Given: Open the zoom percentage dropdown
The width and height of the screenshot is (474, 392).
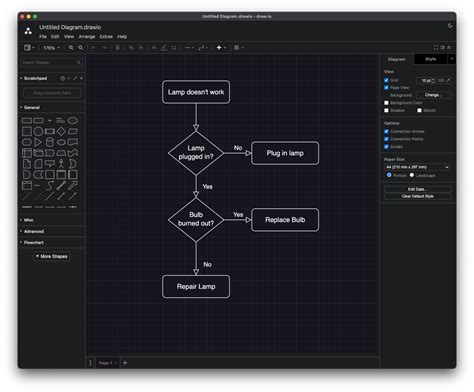Looking at the screenshot, I should click(x=51, y=48).
